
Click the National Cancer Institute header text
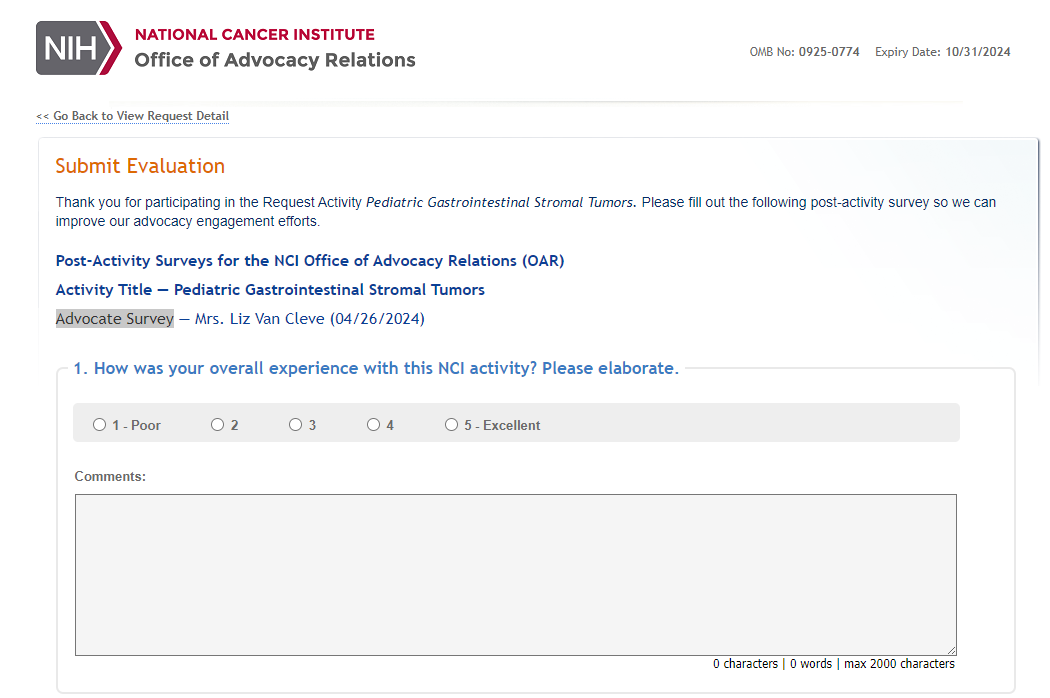(255, 35)
